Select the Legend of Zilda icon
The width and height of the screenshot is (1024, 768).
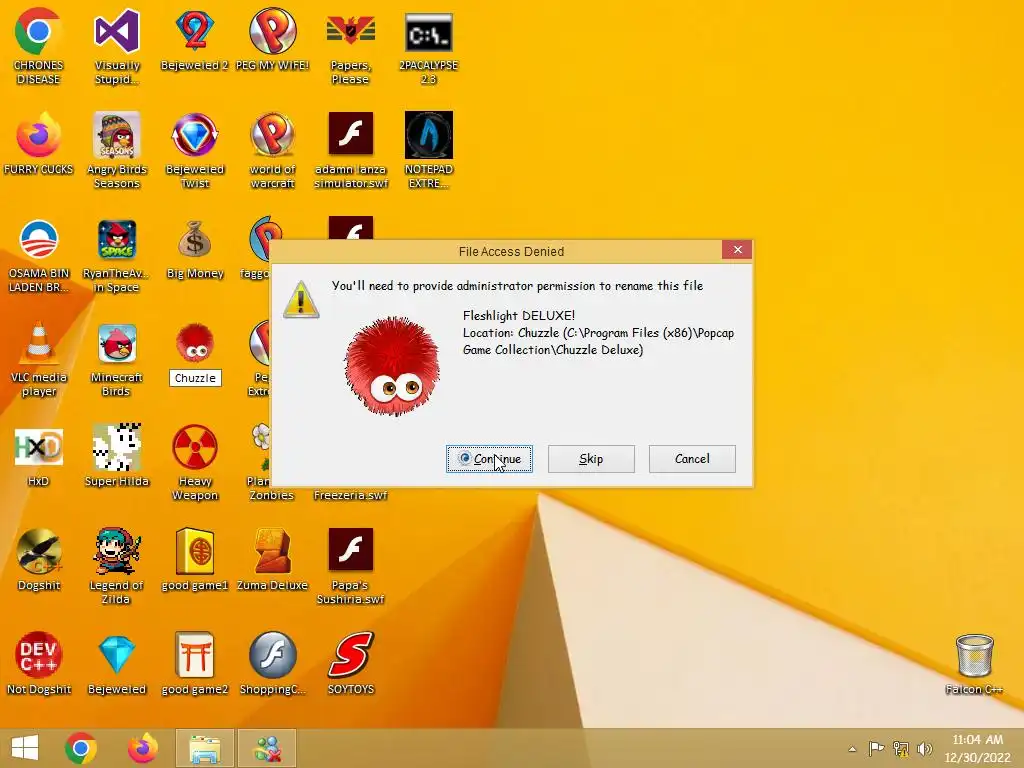117,551
